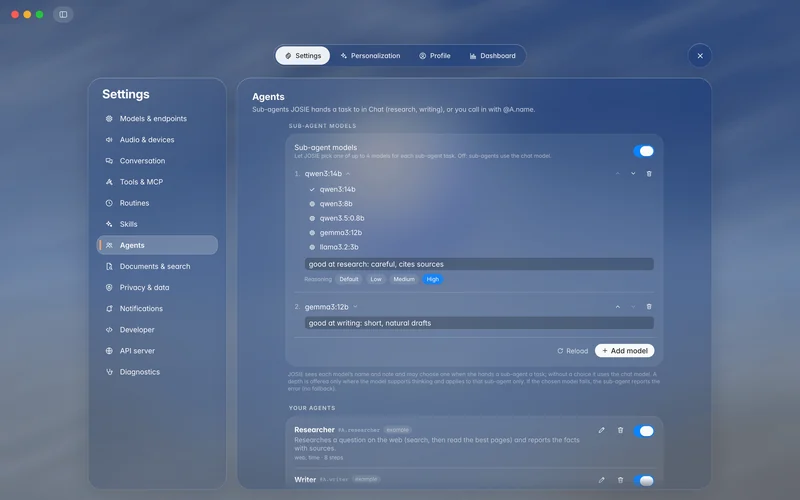The width and height of the screenshot is (800, 500).
Task: Collapse the qwen3:14b model dropdown
Action: (x=328, y=173)
